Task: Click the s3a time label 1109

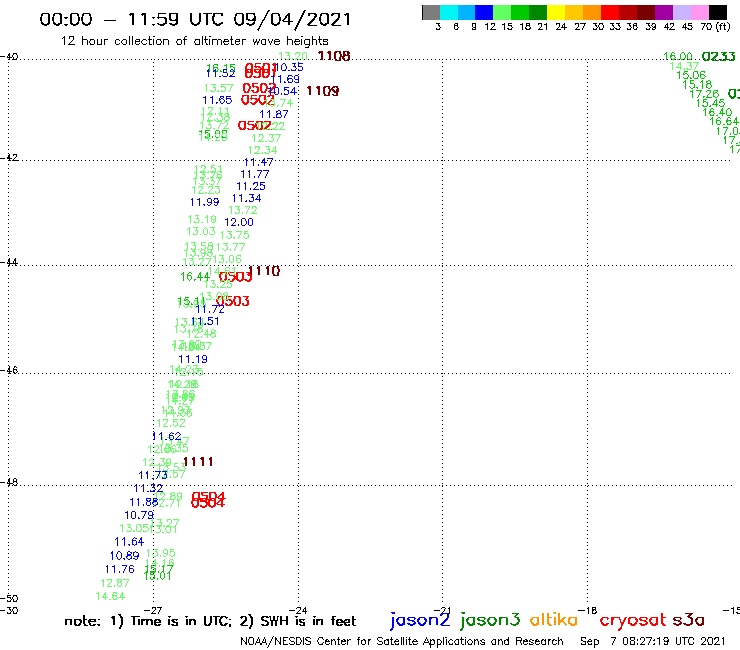Action: (x=323, y=91)
